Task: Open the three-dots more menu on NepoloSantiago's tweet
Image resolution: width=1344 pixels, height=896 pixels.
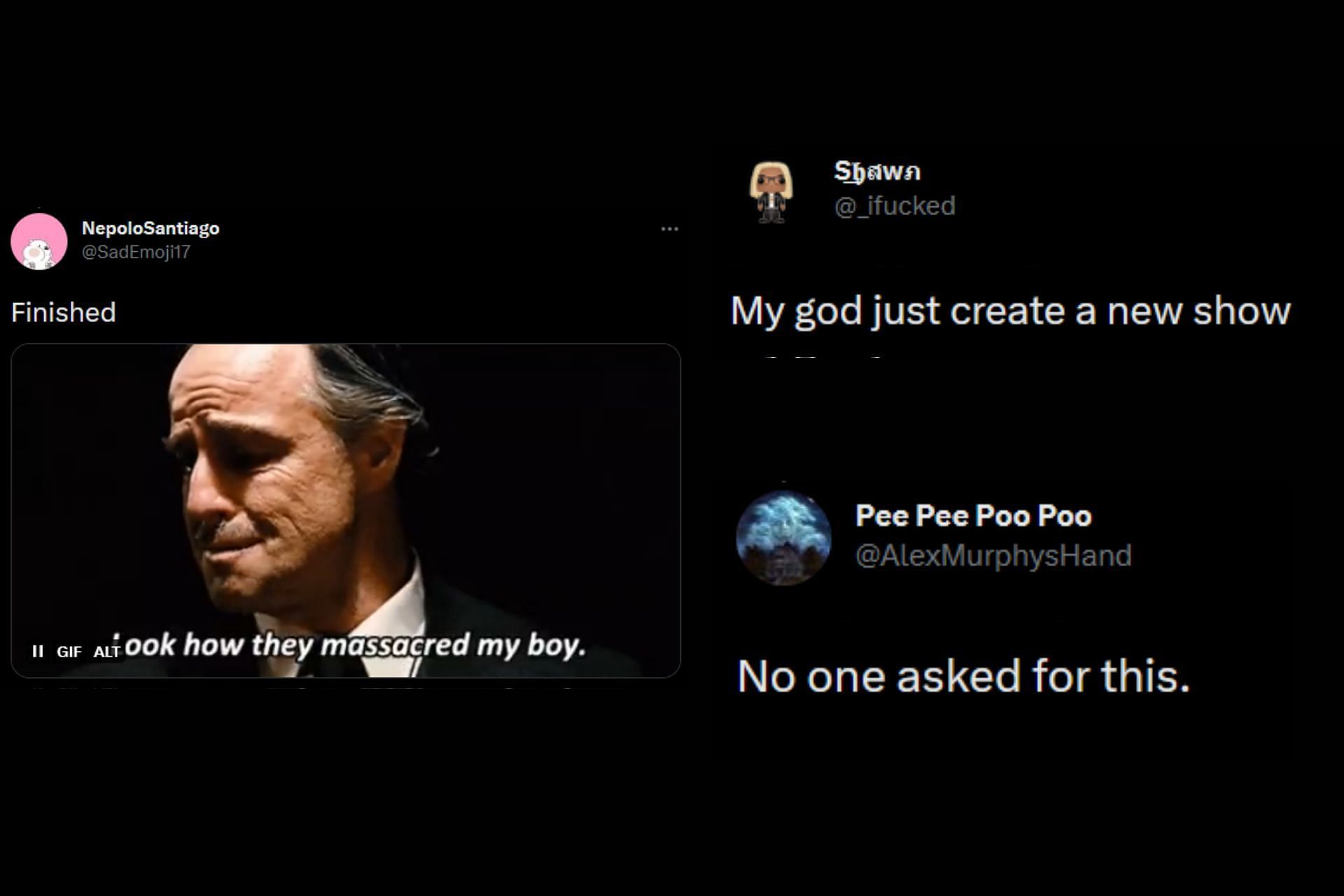Action: pos(669,229)
